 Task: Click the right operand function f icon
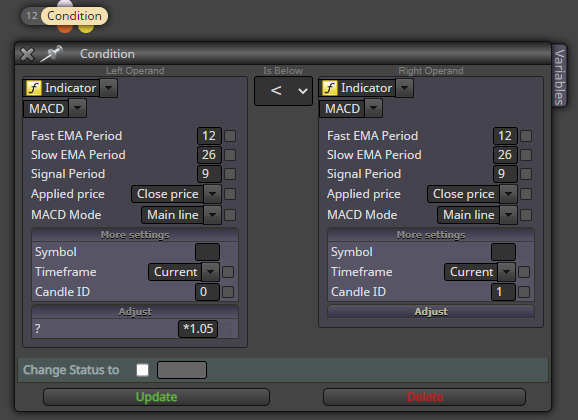pyautogui.click(x=330, y=88)
